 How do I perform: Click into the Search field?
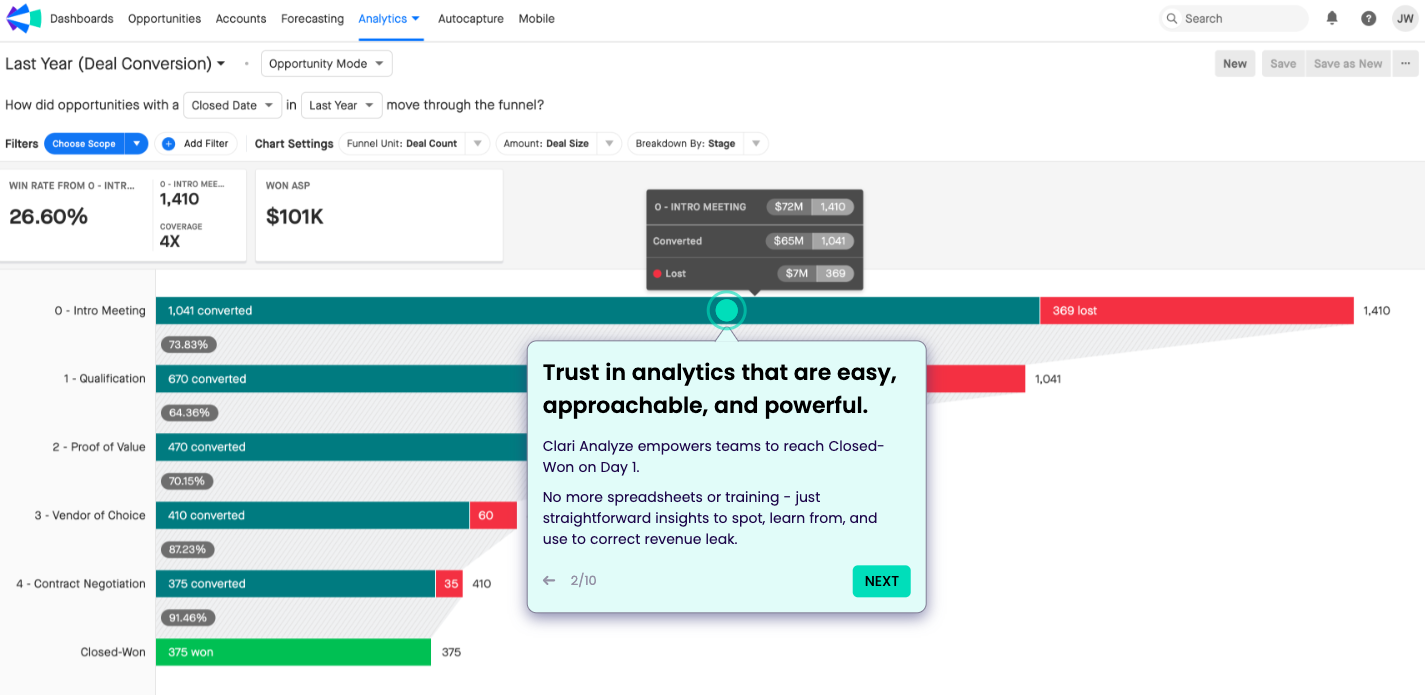tap(1234, 18)
